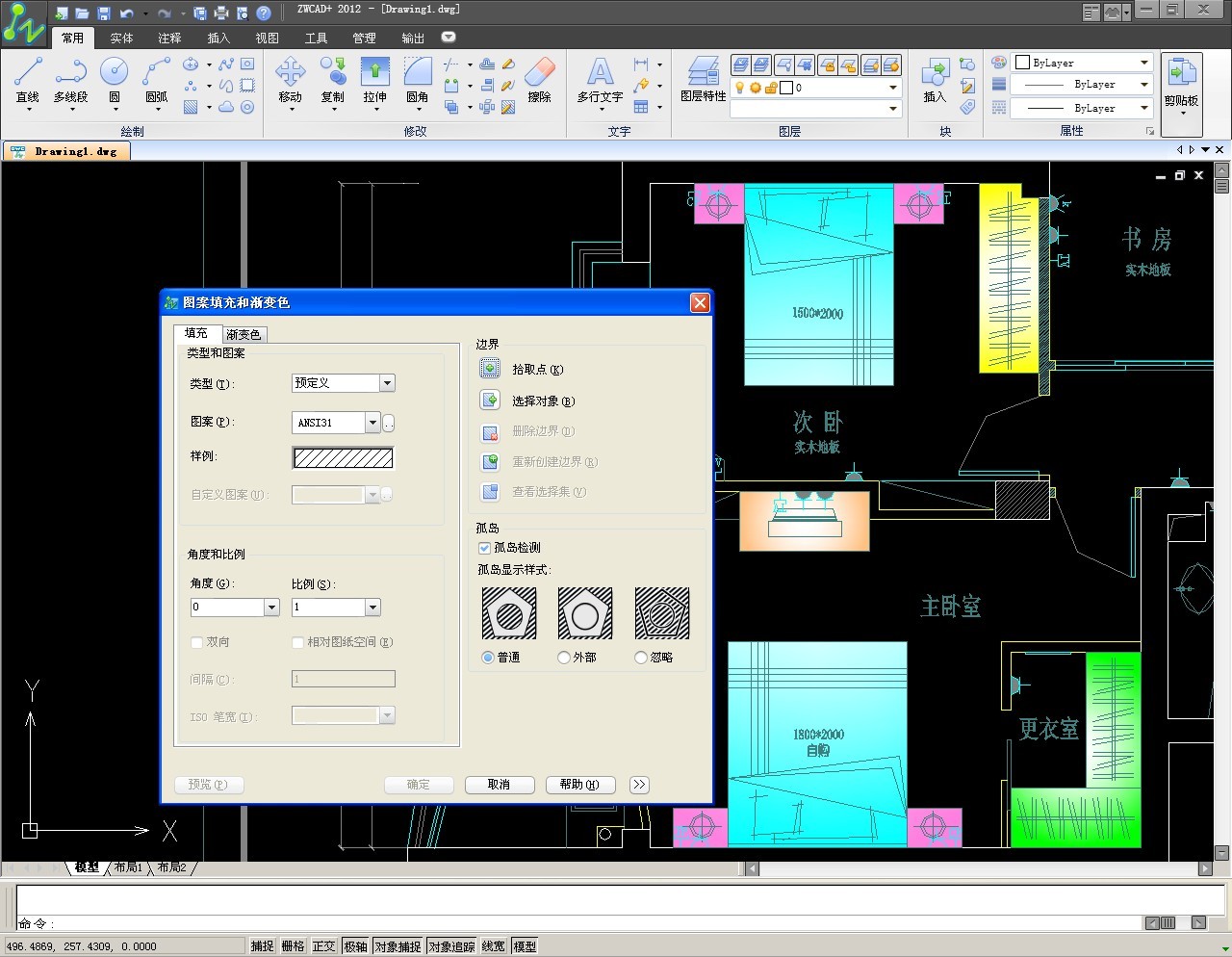Click the Help (帮助) button
Image resolution: width=1232 pixels, height=957 pixels.
click(579, 785)
